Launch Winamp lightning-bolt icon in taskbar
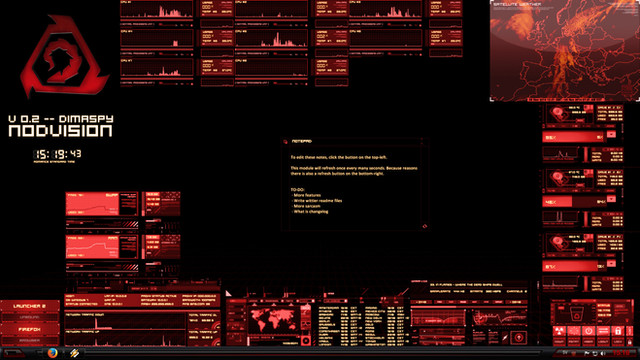The width and height of the screenshot is (640, 360). click(74, 353)
